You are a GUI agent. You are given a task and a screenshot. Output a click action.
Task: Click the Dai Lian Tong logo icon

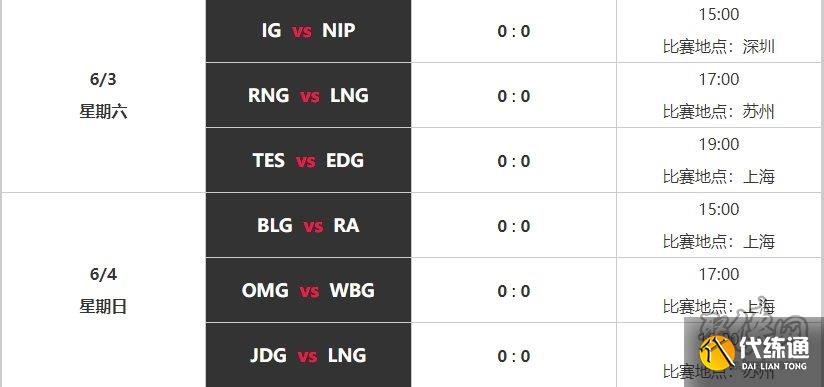717,352
